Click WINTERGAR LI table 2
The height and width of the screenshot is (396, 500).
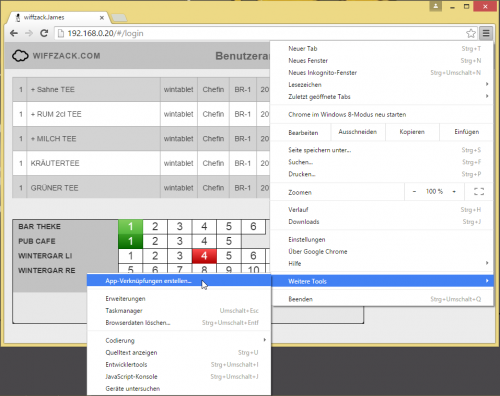(155, 256)
